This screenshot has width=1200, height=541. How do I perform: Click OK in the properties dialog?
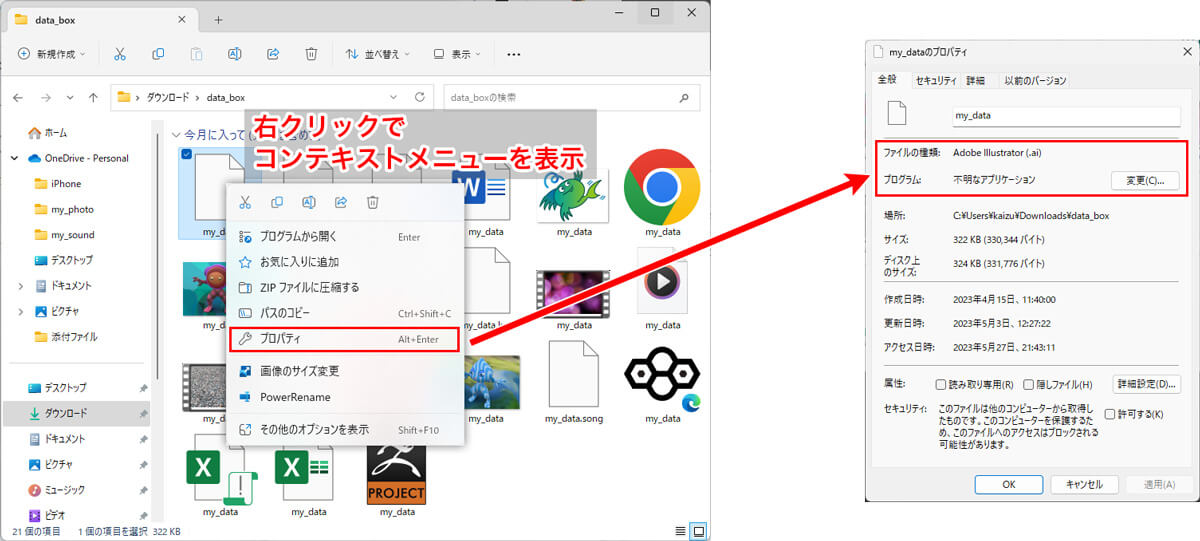(1009, 484)
